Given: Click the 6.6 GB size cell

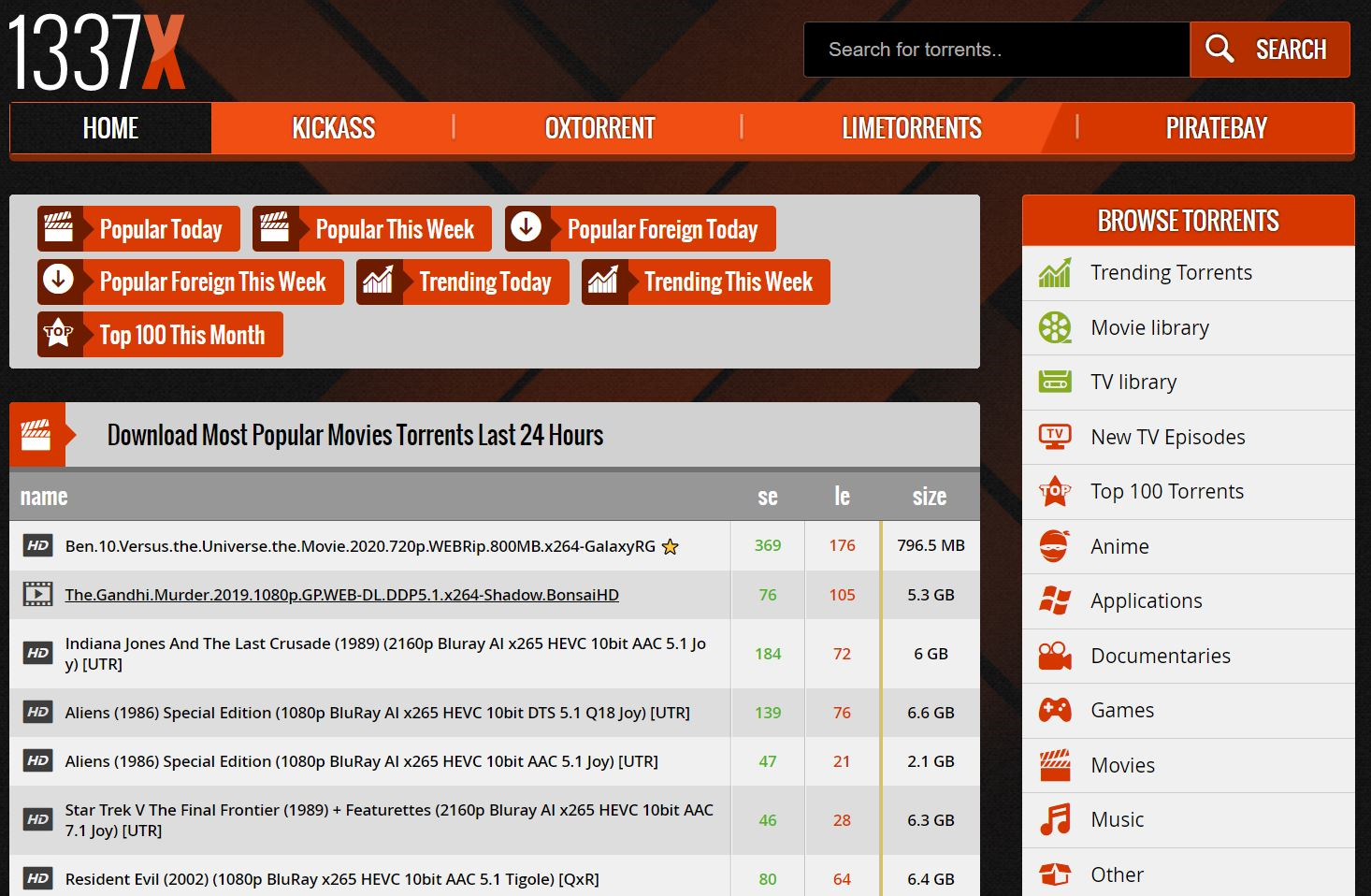Looking at the screenshot, I should [931, 713].
